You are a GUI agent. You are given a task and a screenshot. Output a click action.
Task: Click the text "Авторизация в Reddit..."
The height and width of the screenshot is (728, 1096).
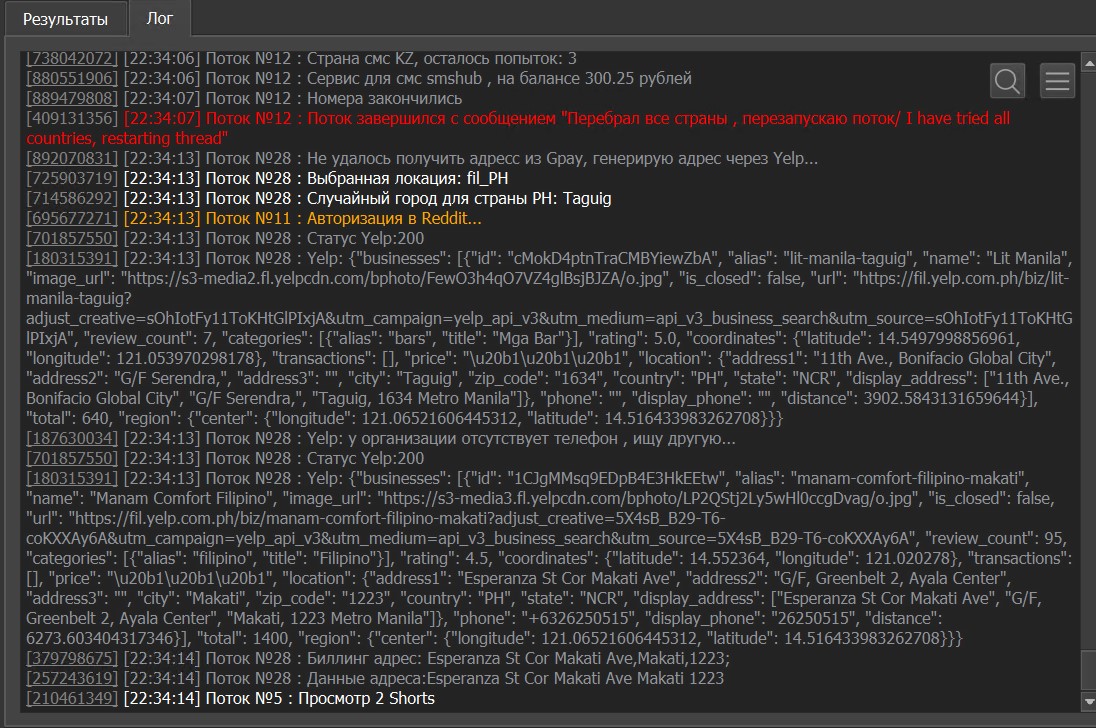pyautogui.click(x=394, y=219)
